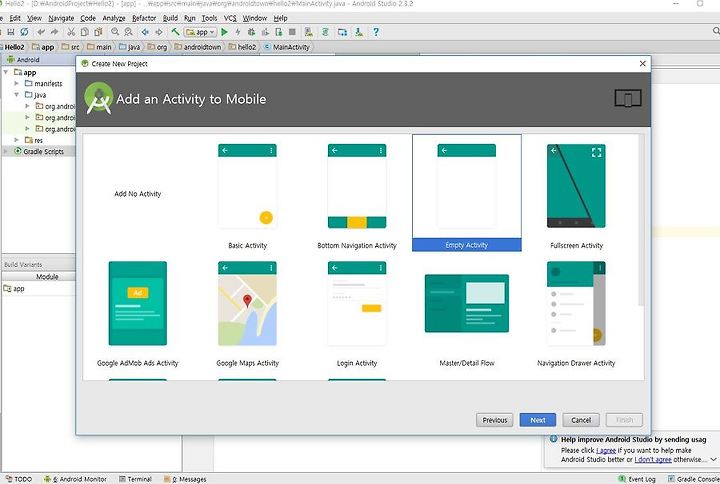This screenshot has width=720, height=484.
Task: Close the Create New Project dialog
Action: click(x=642, y=64)
